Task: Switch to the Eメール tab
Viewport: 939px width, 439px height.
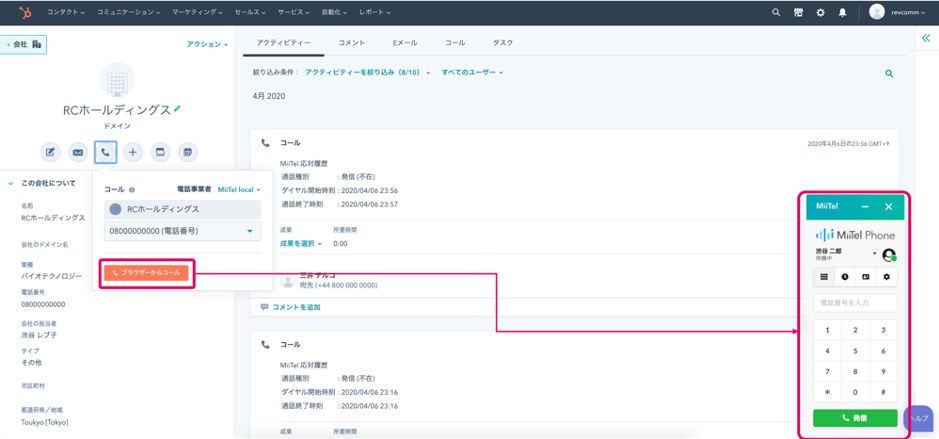Action: pyautogui.click(x=405, y=43)
